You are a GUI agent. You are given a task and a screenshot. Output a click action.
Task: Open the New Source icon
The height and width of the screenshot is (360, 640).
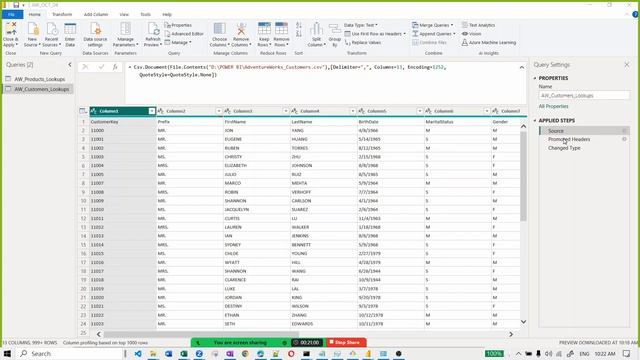pos(32,29)
